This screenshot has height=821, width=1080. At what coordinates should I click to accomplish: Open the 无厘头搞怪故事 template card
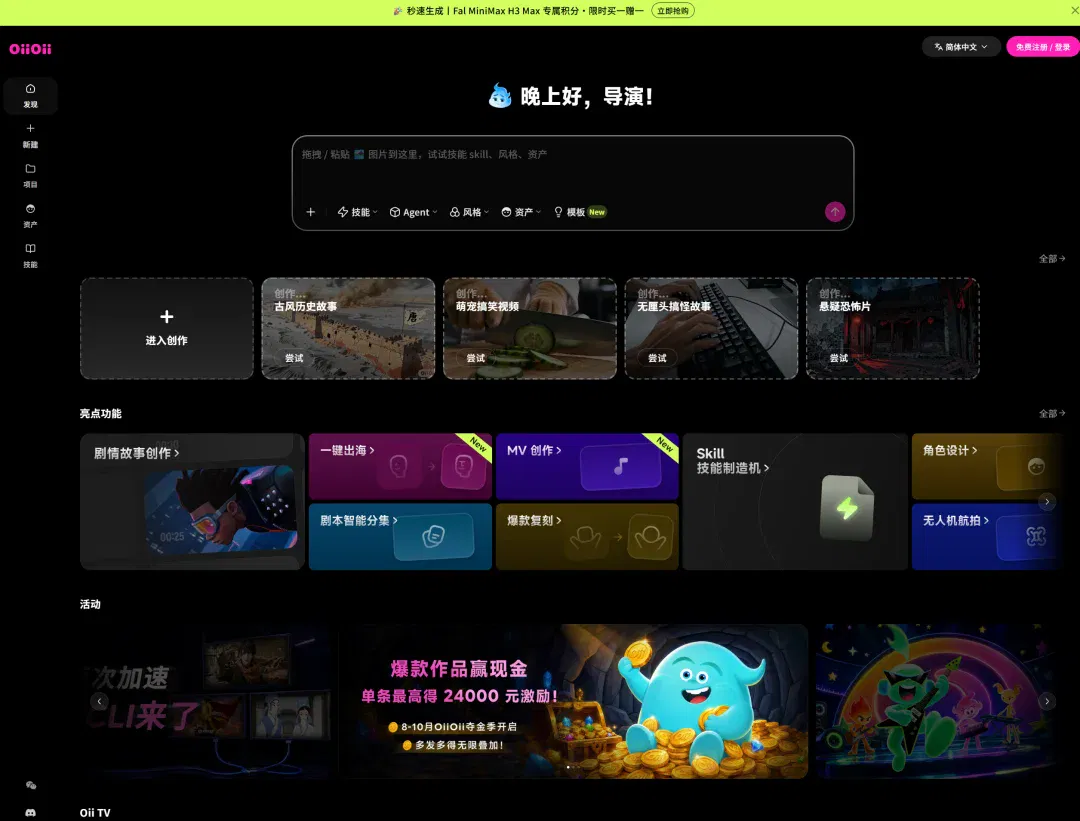pos(711,329)
